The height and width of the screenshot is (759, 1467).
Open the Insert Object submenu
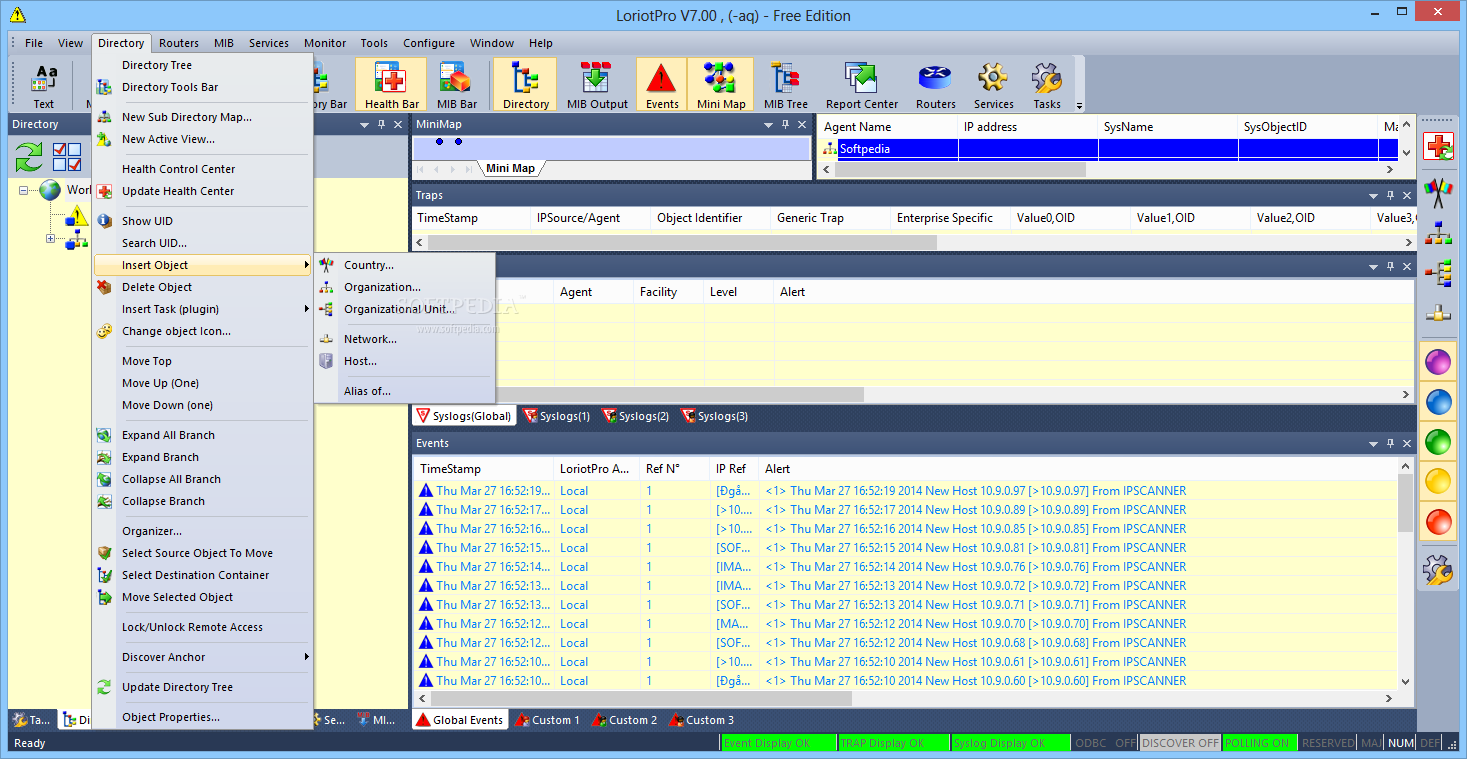coord(203,265)
